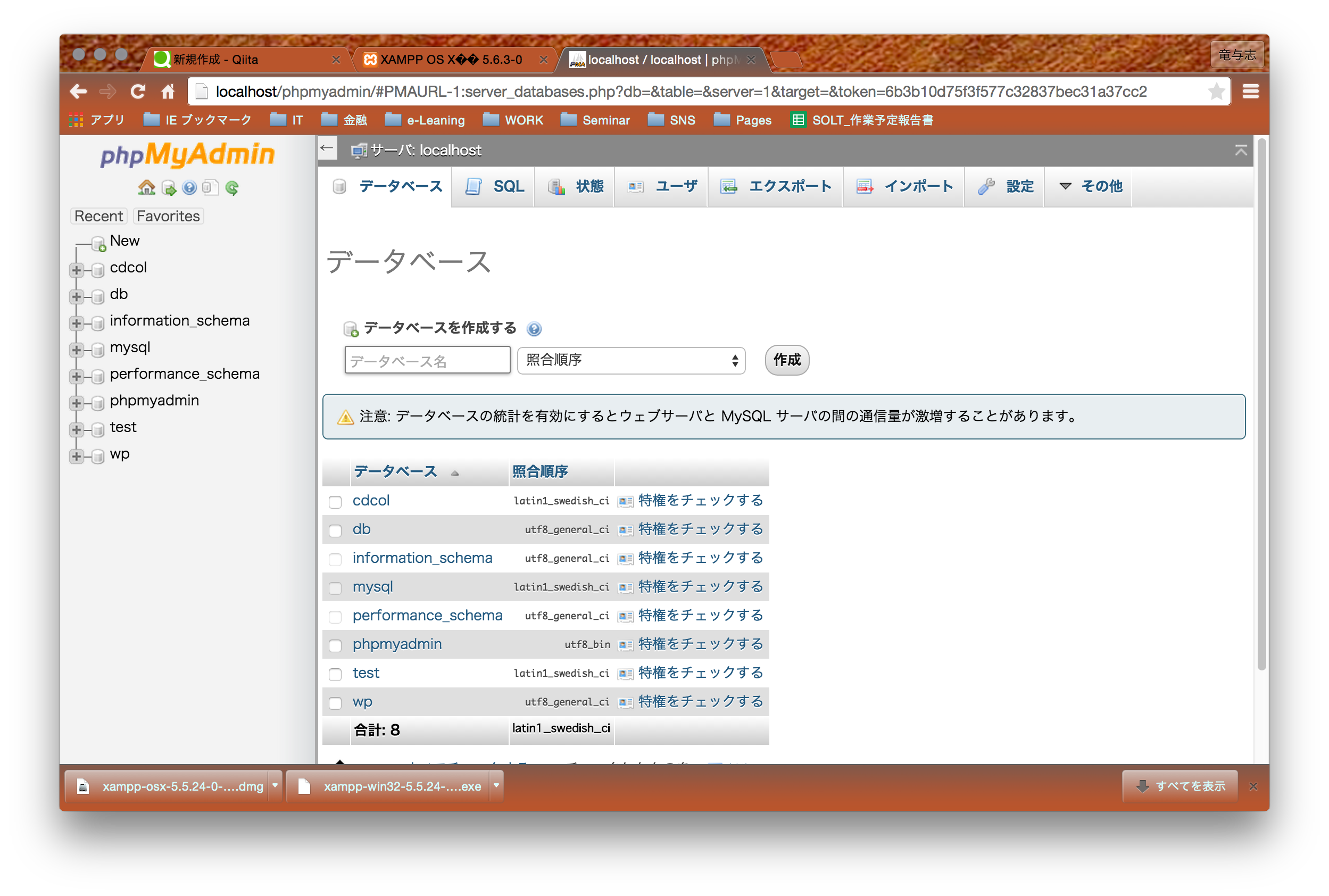Click the privileges icon in wp row
The image size is (1329, 896).
(x=625, y=702)
